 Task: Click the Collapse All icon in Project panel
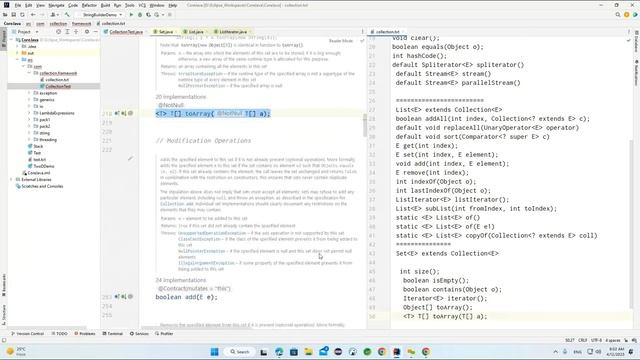pyautogui.click(x=76, y=31)
